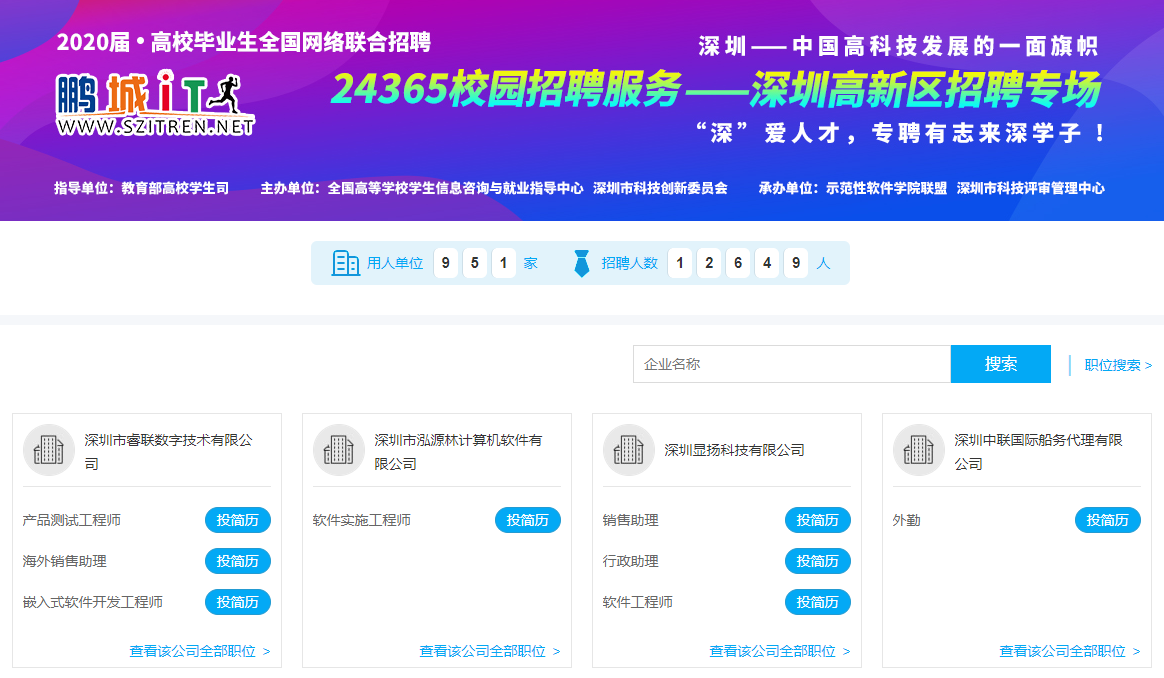Click 投简历 next to 嵌入式软件开发工程师

coord(238,602)
